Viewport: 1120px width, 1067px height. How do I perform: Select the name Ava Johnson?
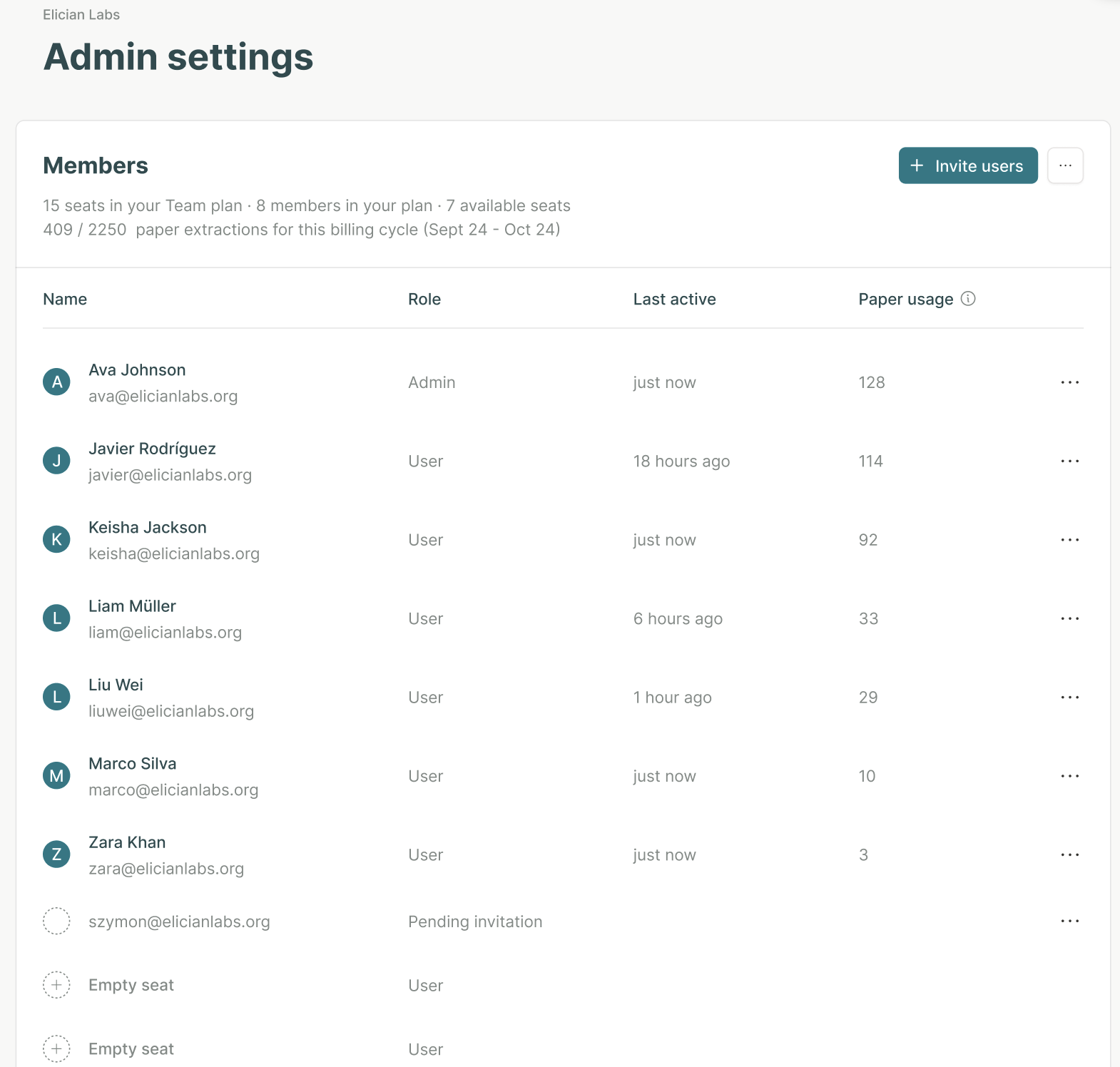coord(137,370)
